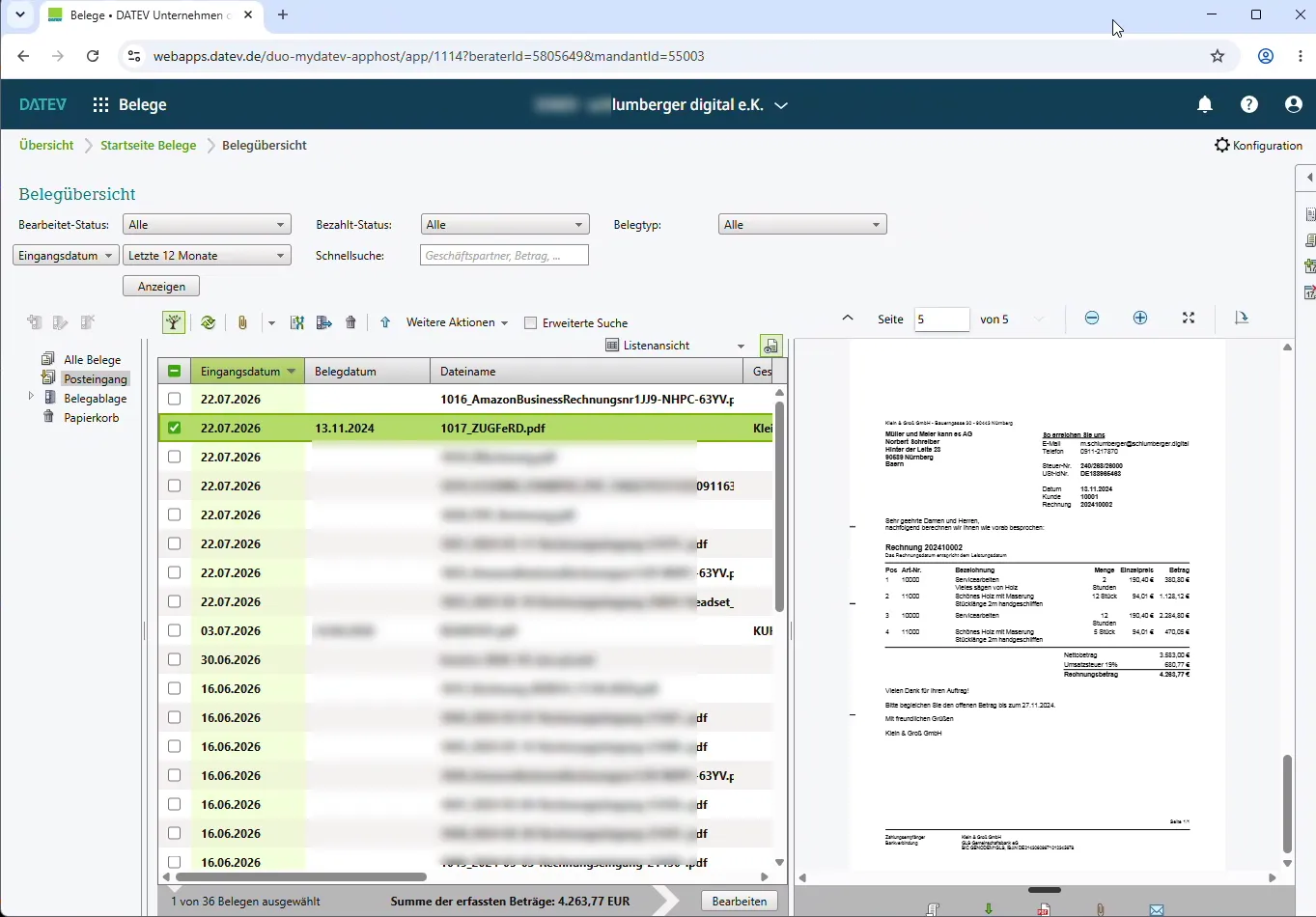The image size is (1316, 917).
Task: Click the DATEV logo
Action: tap(43, 104)
